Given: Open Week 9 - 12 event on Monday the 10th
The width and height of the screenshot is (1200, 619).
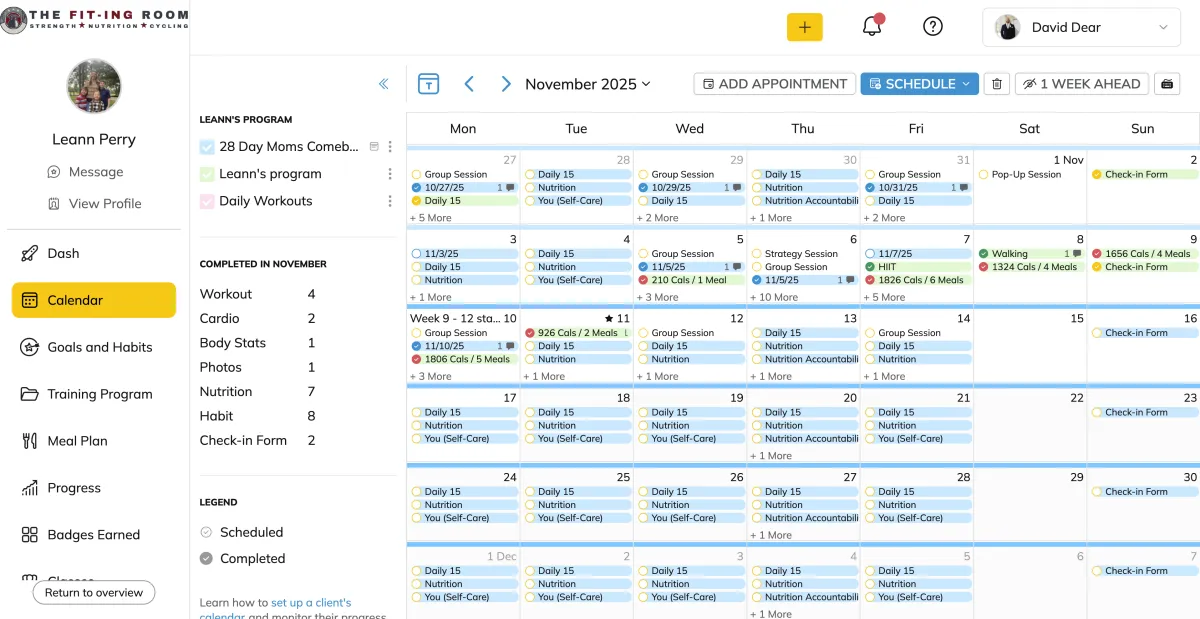Looking at the screenshot, I should pyautogui.click(x=456, y=319).
